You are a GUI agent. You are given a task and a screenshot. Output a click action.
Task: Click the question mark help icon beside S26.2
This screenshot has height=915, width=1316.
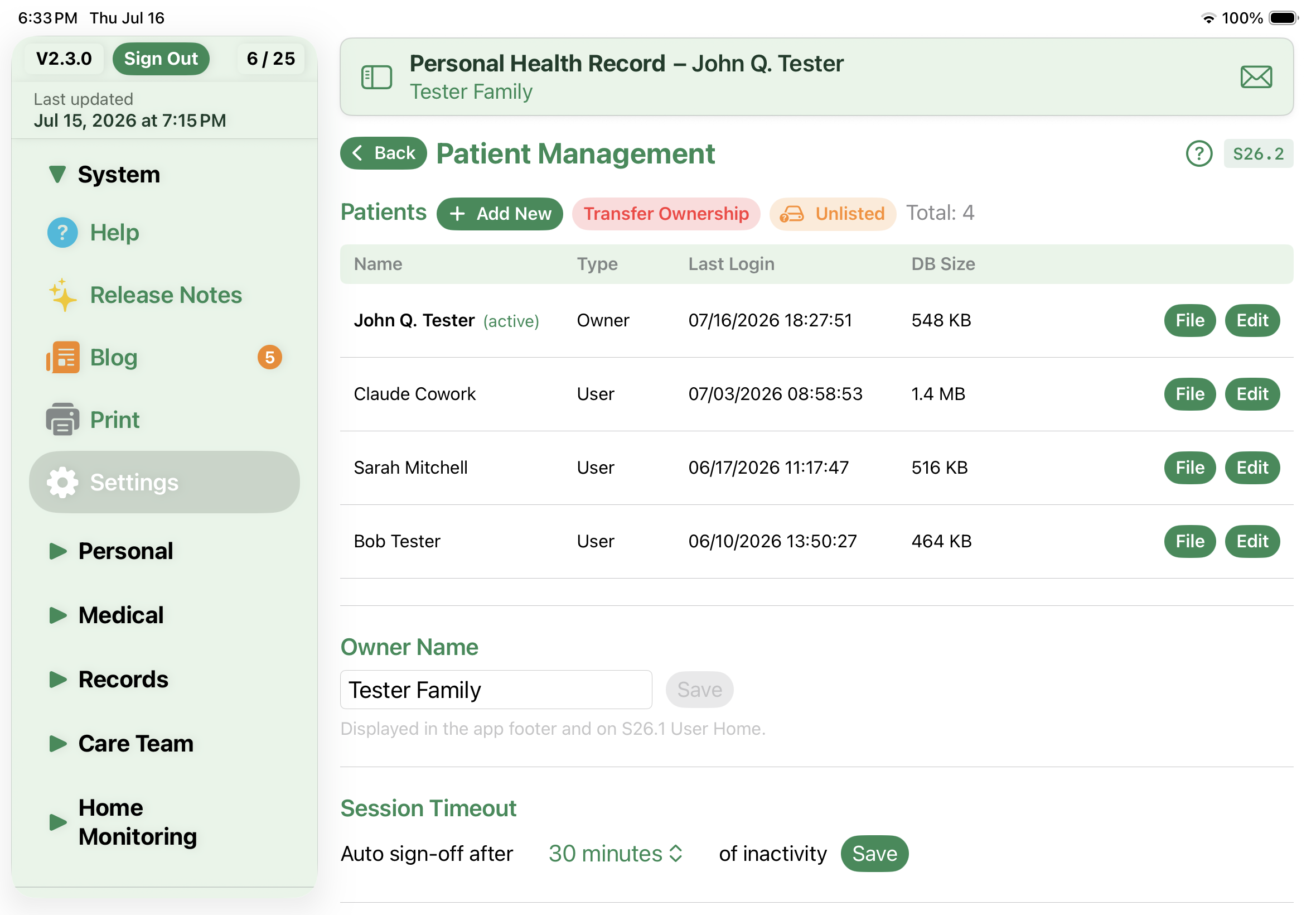1198,153
